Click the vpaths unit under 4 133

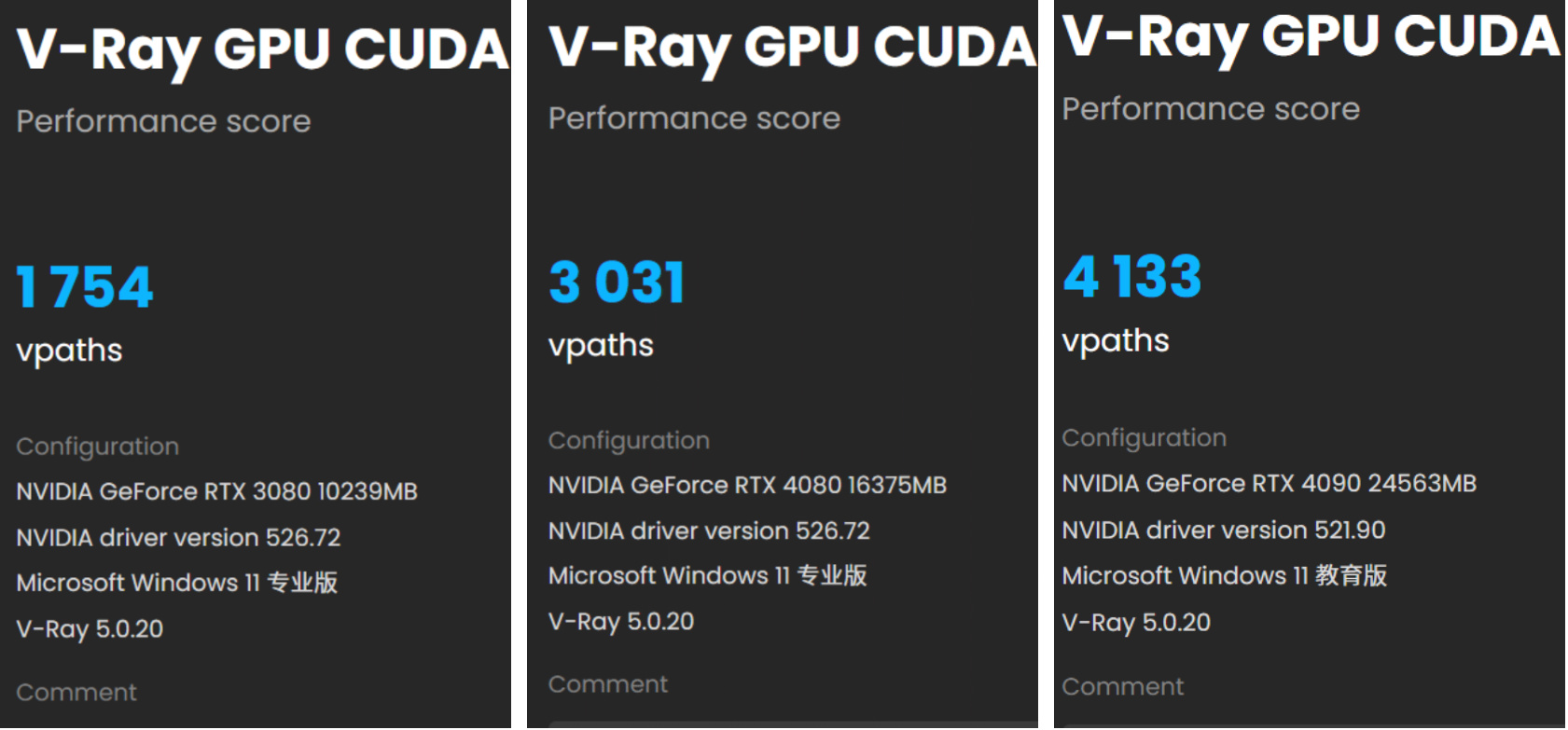[x=1115, y=341]
